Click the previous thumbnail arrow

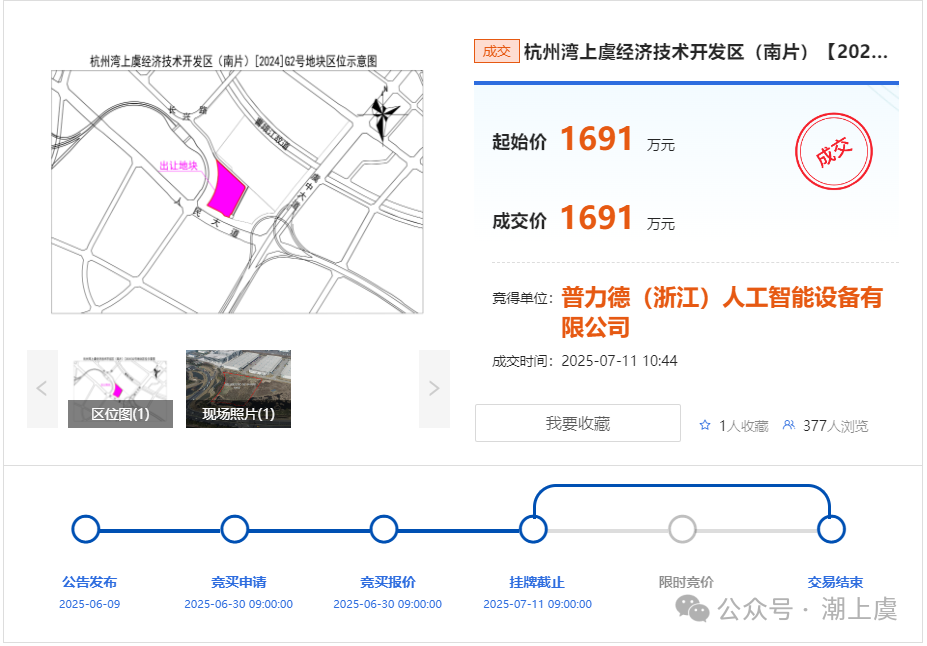click(42, 388)
